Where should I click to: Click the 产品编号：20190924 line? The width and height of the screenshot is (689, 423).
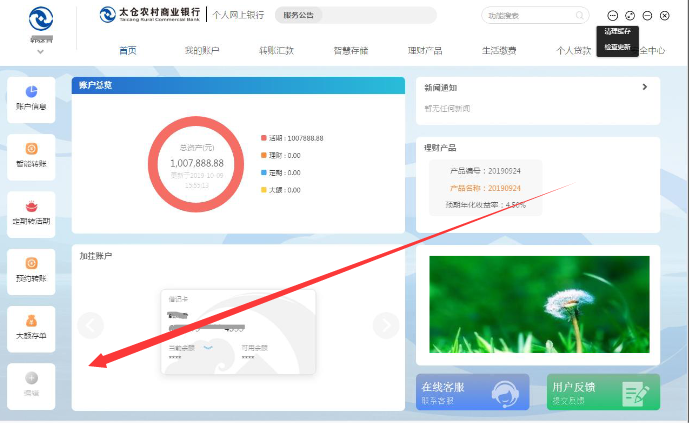pos(485,171)
